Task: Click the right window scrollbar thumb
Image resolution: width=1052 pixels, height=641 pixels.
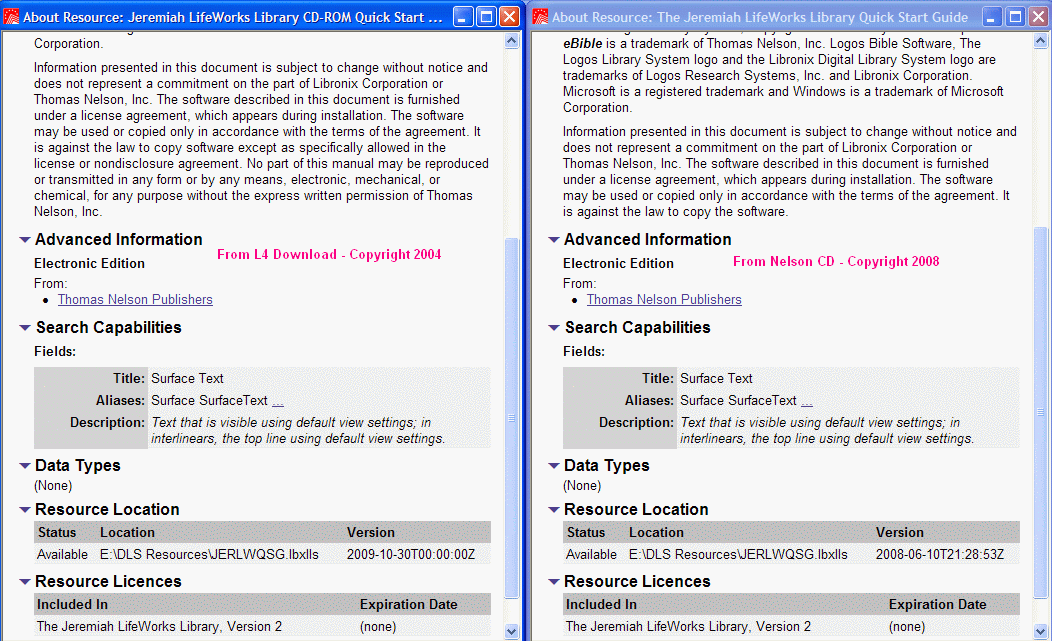Action: pos(1041,412)
